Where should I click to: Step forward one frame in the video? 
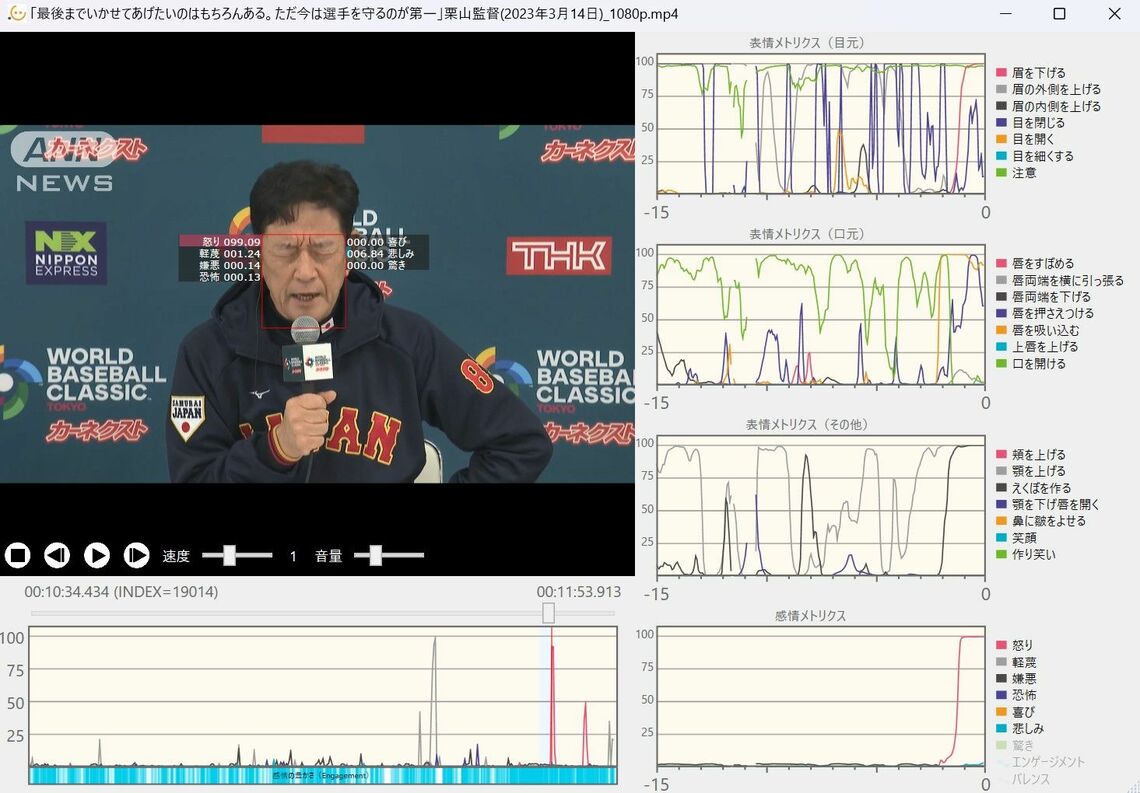pyautogui.click(x=136, y=555)
